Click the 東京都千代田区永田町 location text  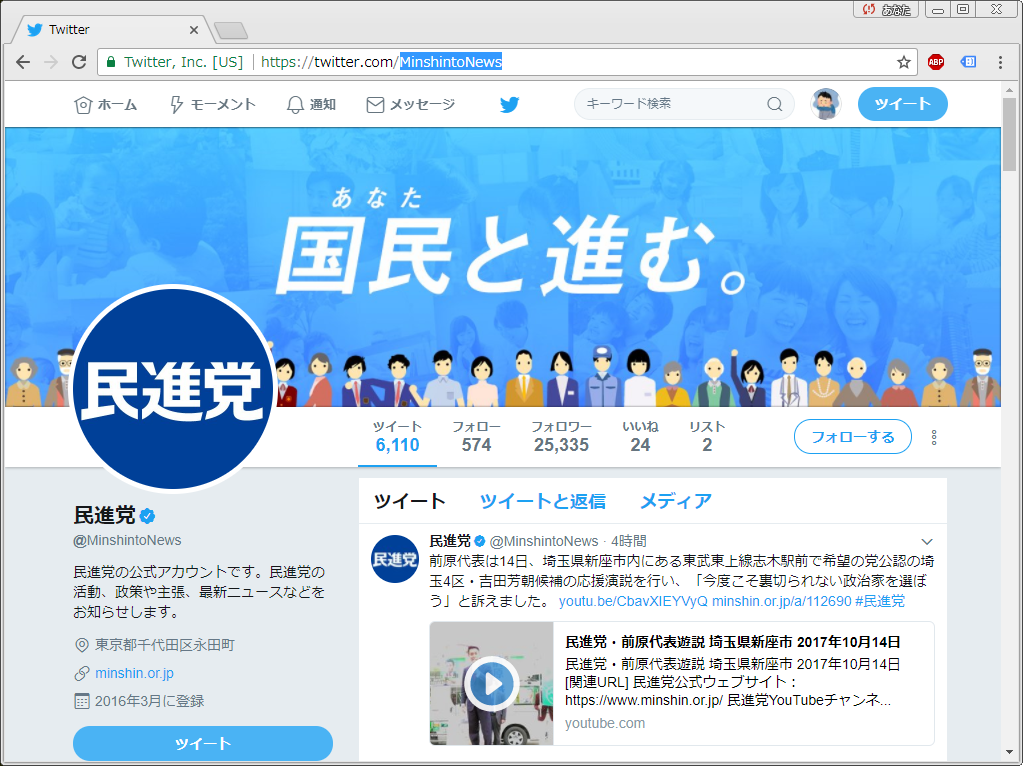click(164, 645)
